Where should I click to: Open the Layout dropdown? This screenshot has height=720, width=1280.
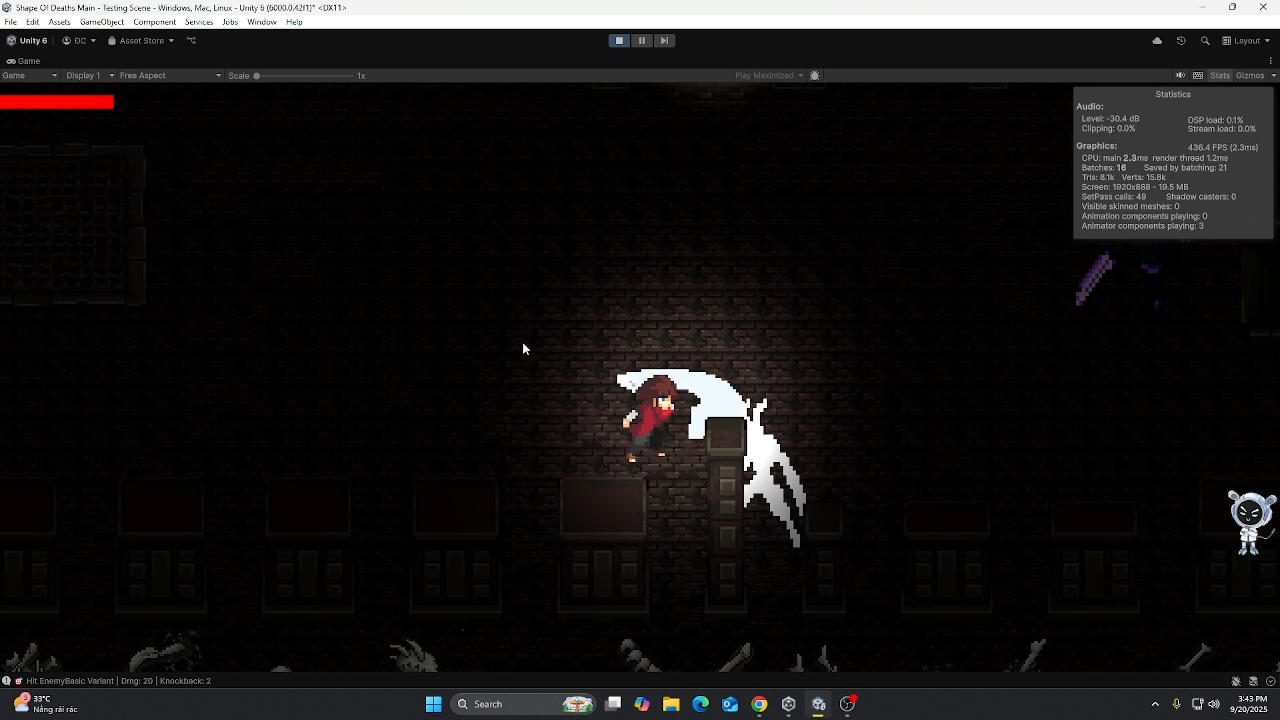pos(1246,41)
